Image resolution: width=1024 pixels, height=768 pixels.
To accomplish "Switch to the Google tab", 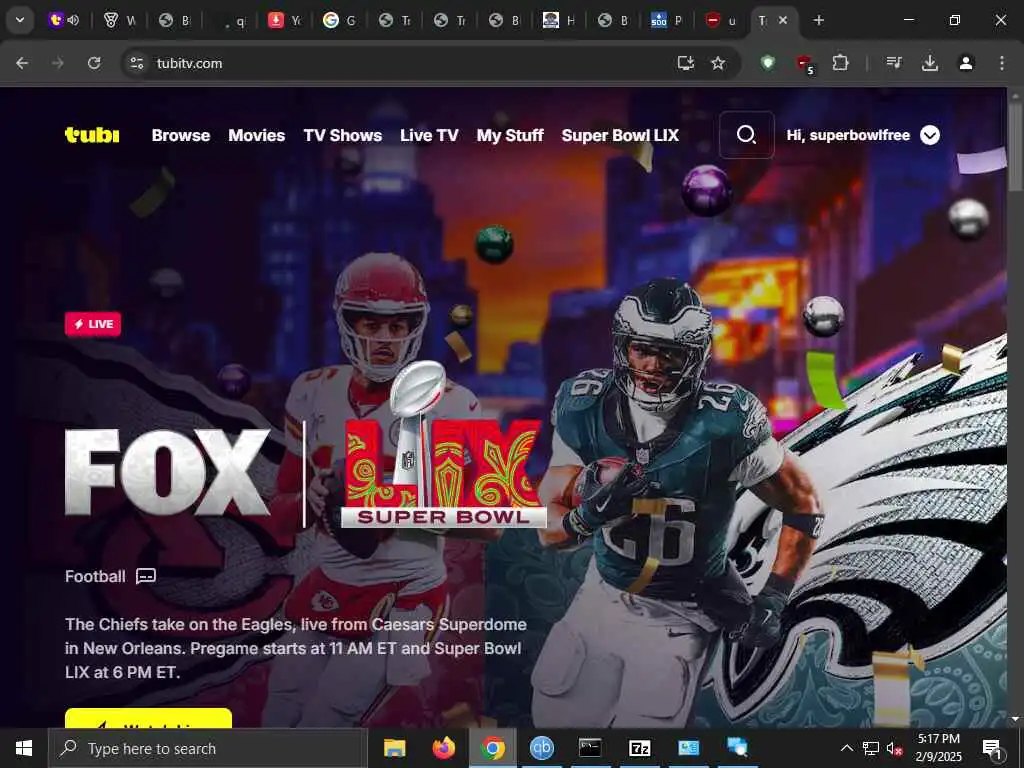I will [339, 20].
